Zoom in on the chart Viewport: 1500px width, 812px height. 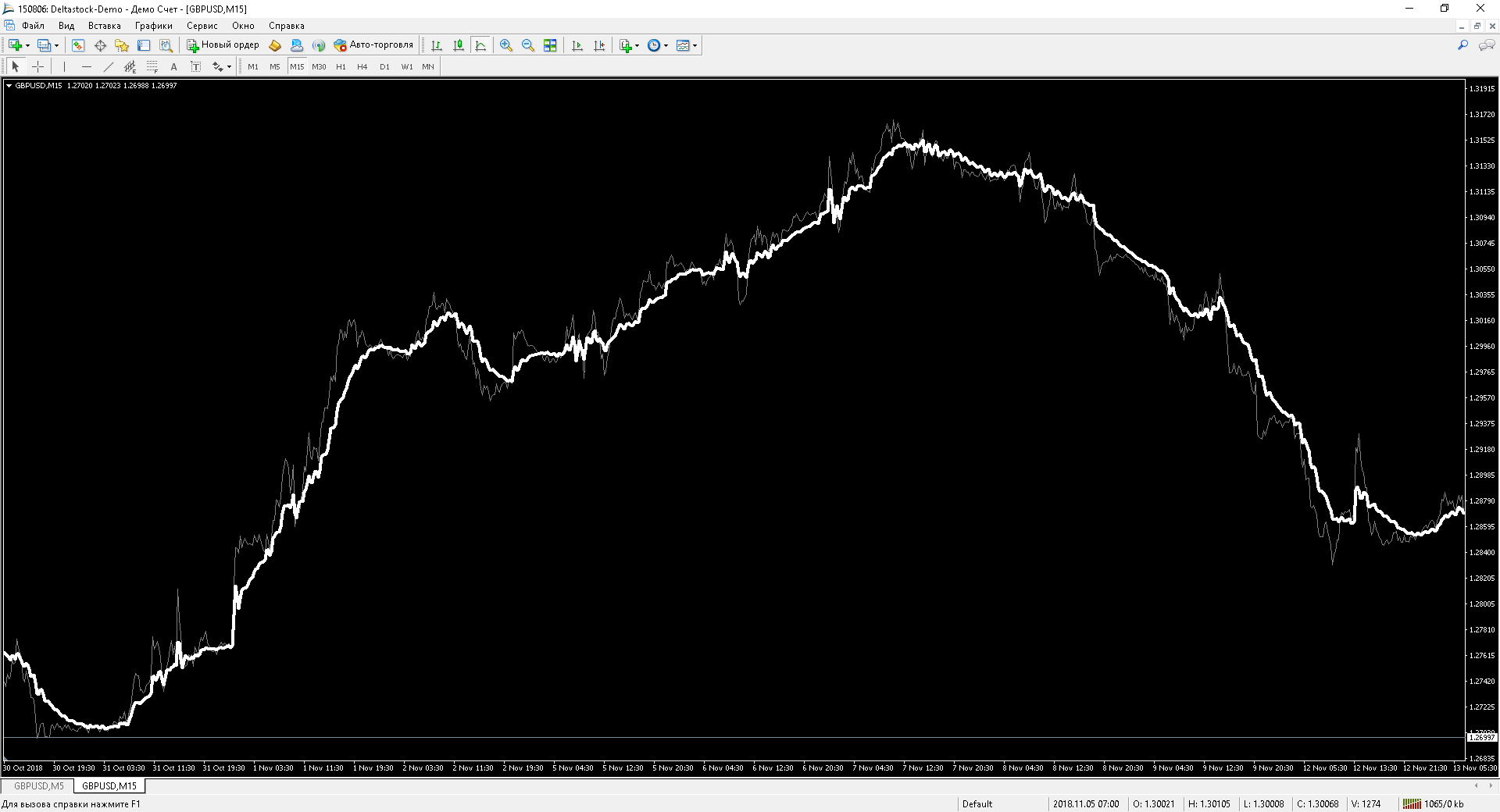(x=506, y=45)
